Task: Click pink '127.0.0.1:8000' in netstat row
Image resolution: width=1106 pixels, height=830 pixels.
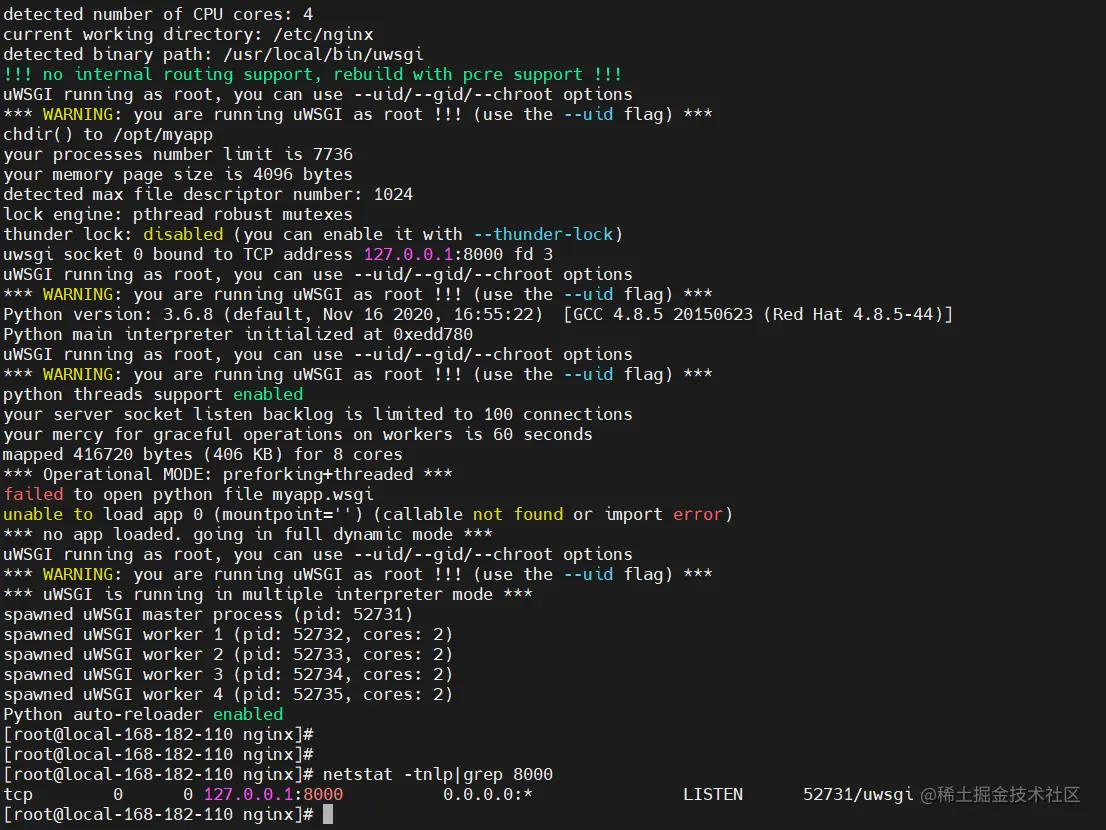Action: 274,795
